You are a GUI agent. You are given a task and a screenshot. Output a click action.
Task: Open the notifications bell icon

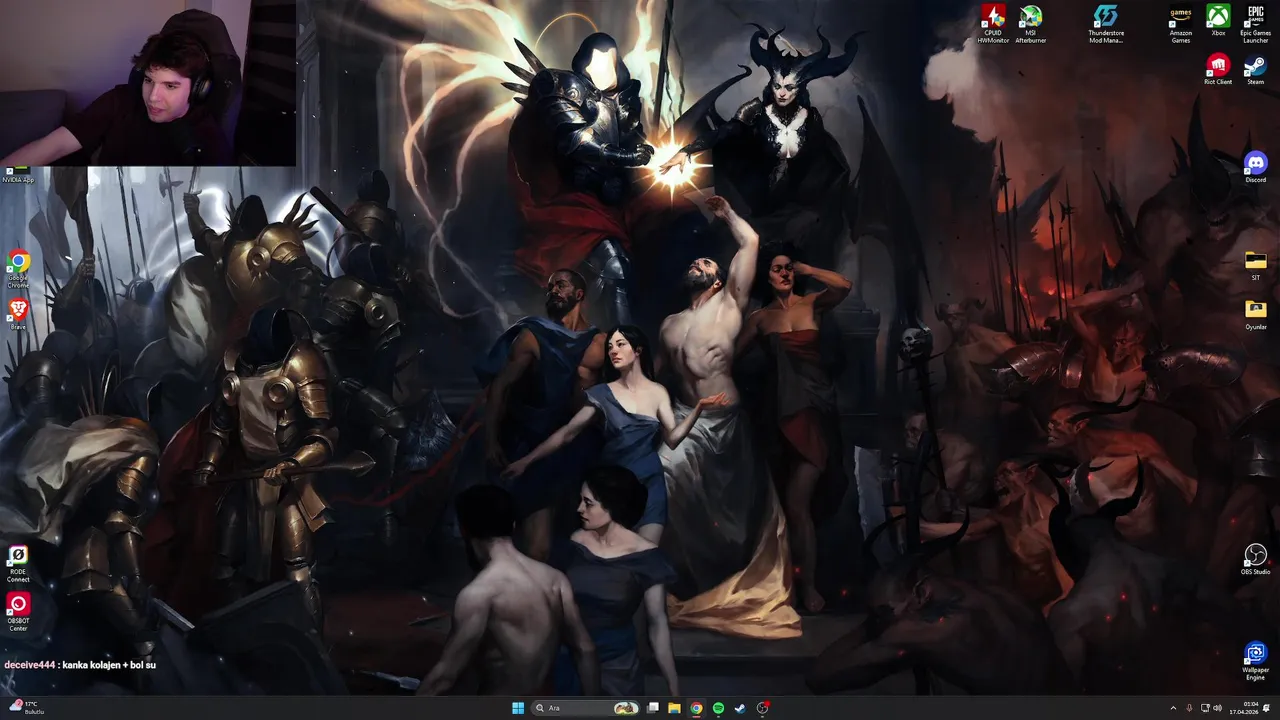(x=1268, y=708)
